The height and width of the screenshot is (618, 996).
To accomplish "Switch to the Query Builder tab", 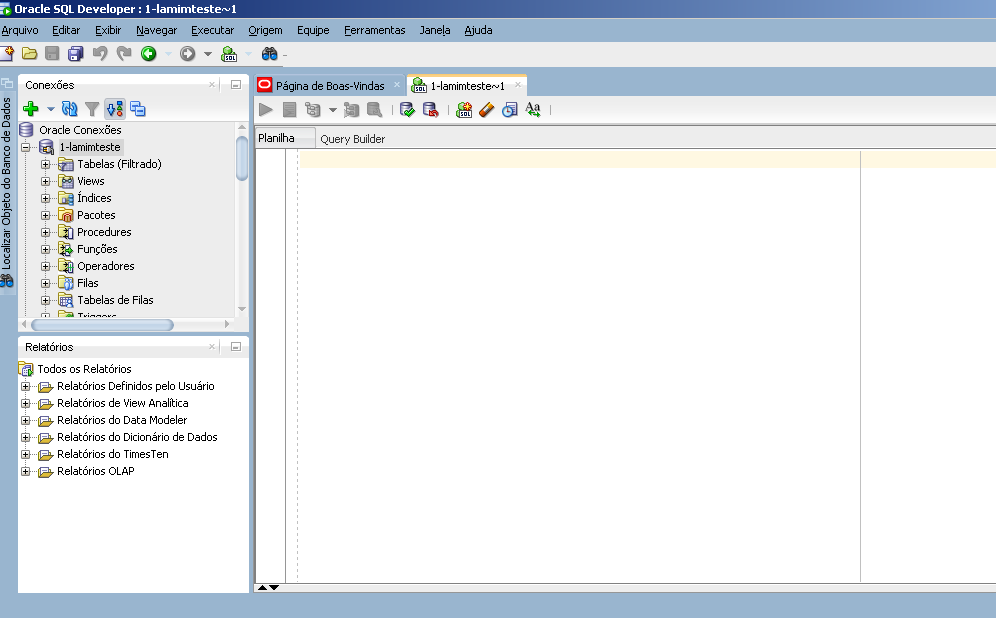I will 353,139.
